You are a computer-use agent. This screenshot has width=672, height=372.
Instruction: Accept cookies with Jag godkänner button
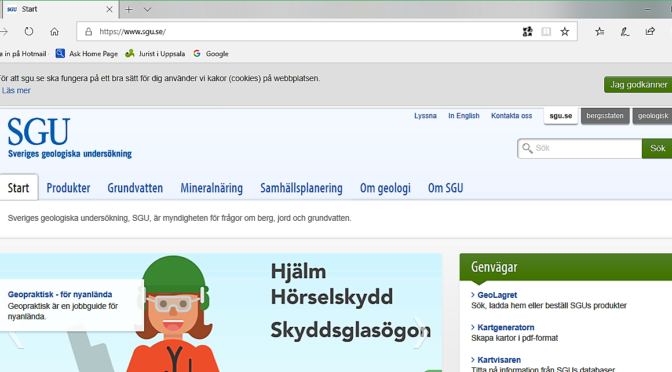[x=638, y=85]
